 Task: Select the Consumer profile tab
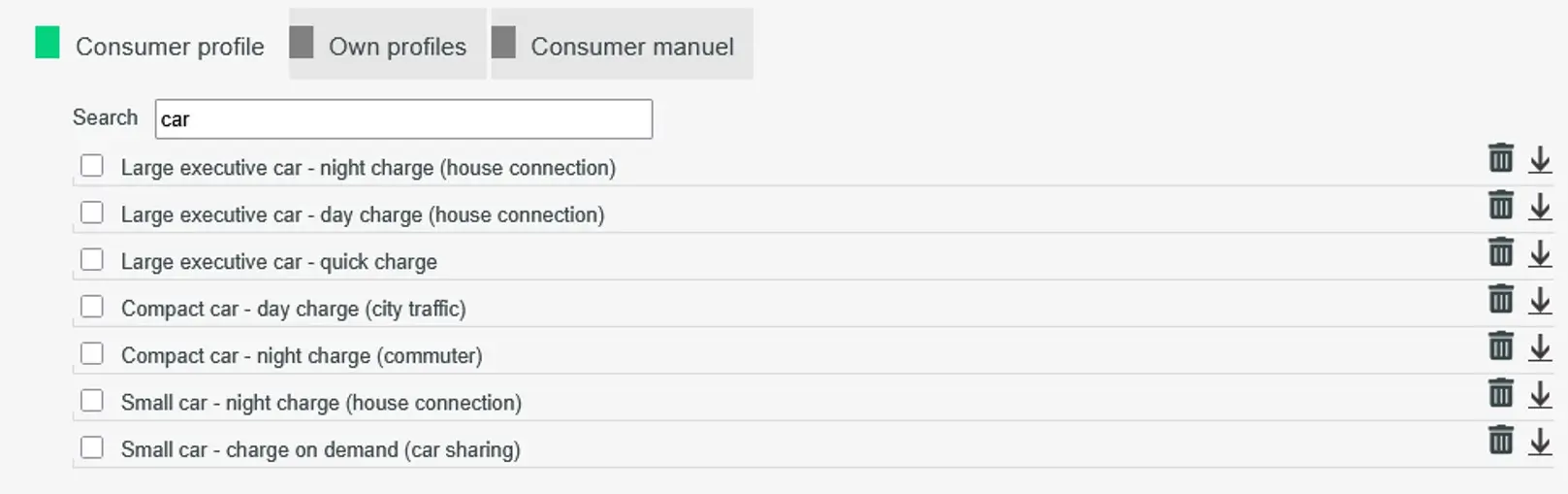tap(151, 46)
